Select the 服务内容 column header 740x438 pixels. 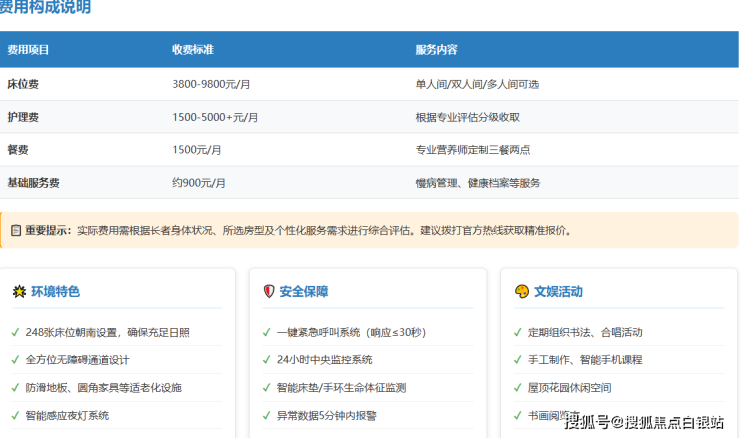pyautogui.click(x=436, y=49)
